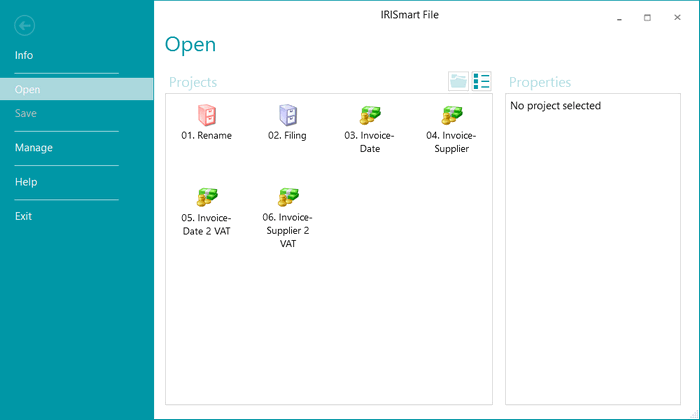Open the Info menu item
This screenshot has height=420, width=700.
click(x=24, y=55)
